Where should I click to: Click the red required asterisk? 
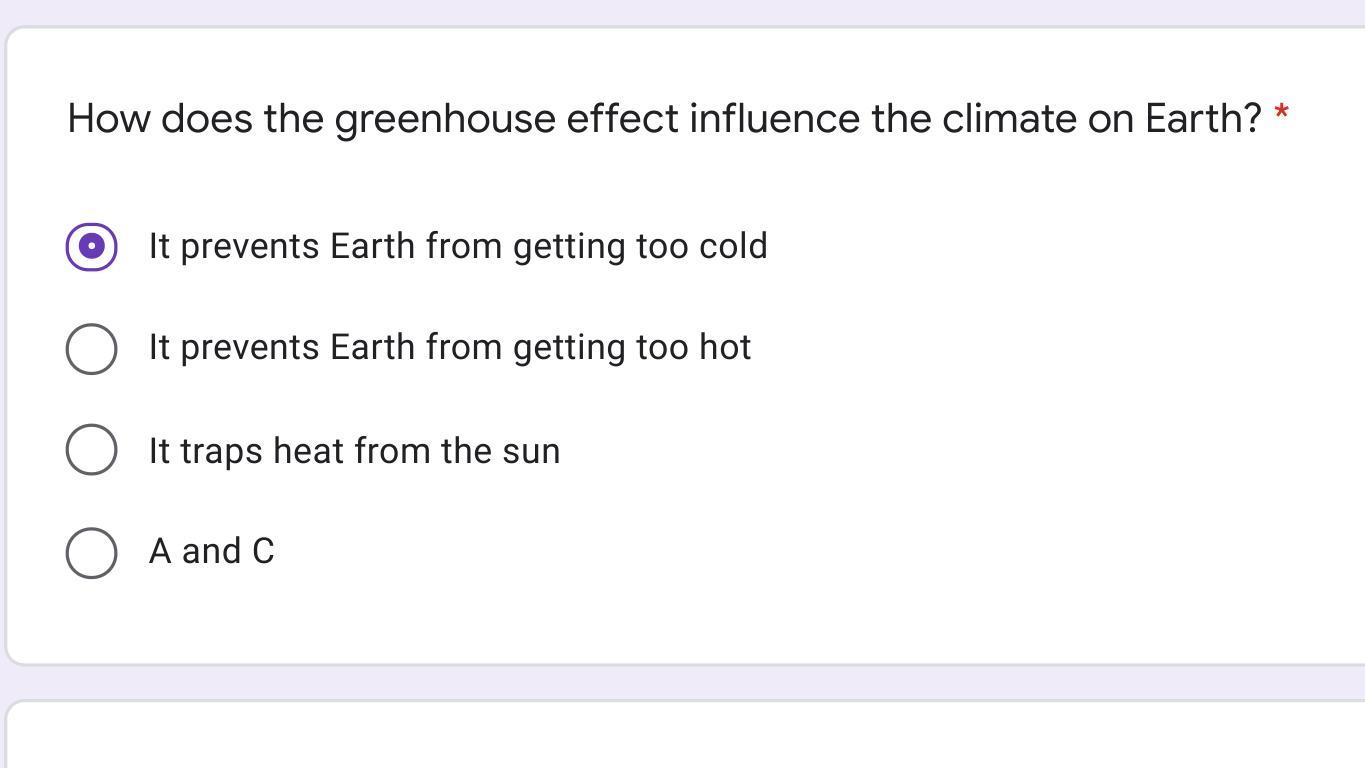[1281, 116]
